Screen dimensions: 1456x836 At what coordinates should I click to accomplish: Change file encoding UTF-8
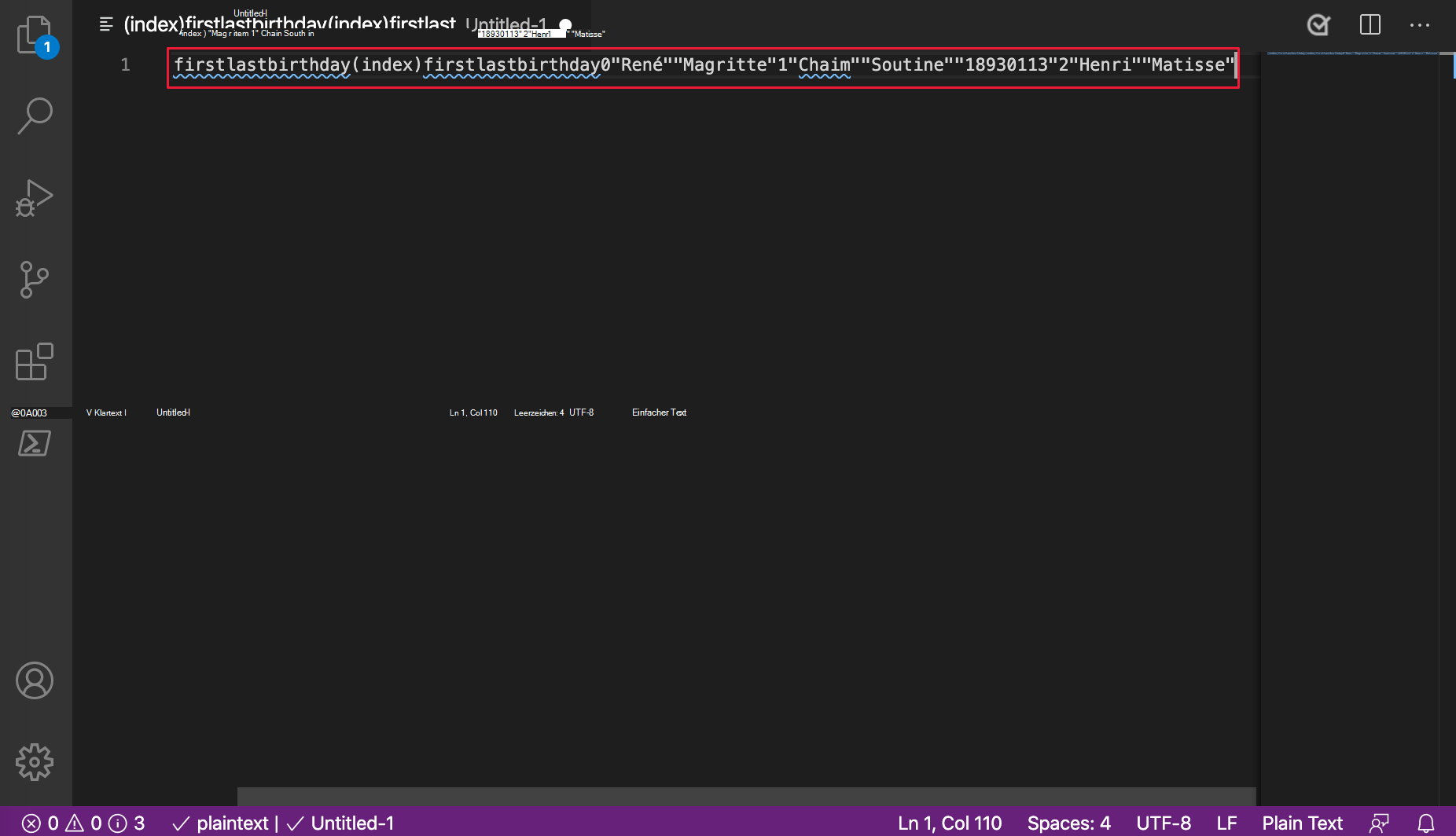pos(1164,823)
